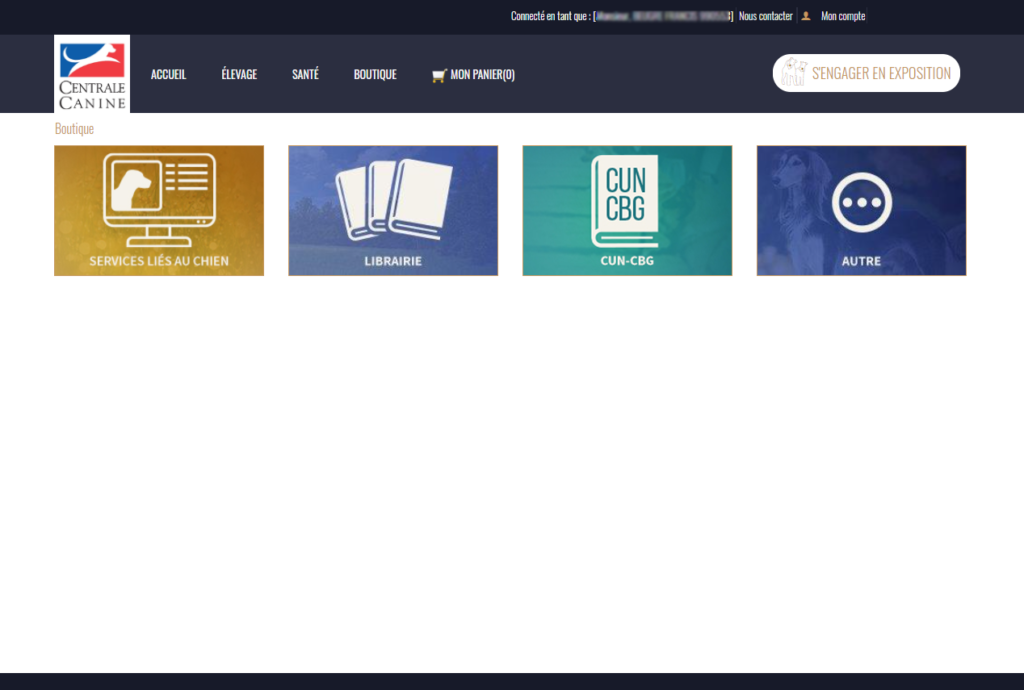Click the books icon for Librairie

pyautogui.click(x=393, y=200)
